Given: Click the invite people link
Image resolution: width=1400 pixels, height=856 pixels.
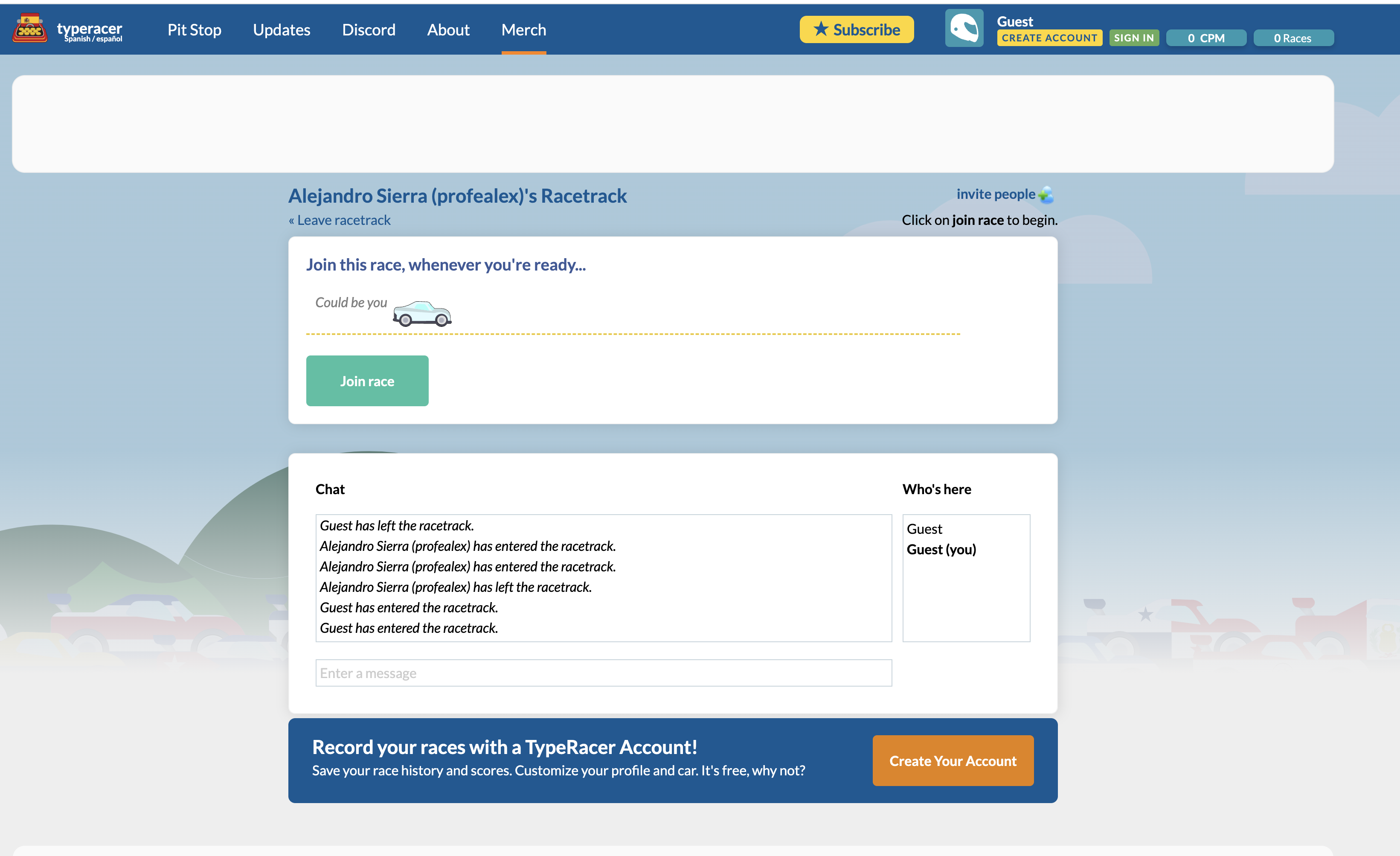Looking at the screenshot, I should (x=996, y=195).
